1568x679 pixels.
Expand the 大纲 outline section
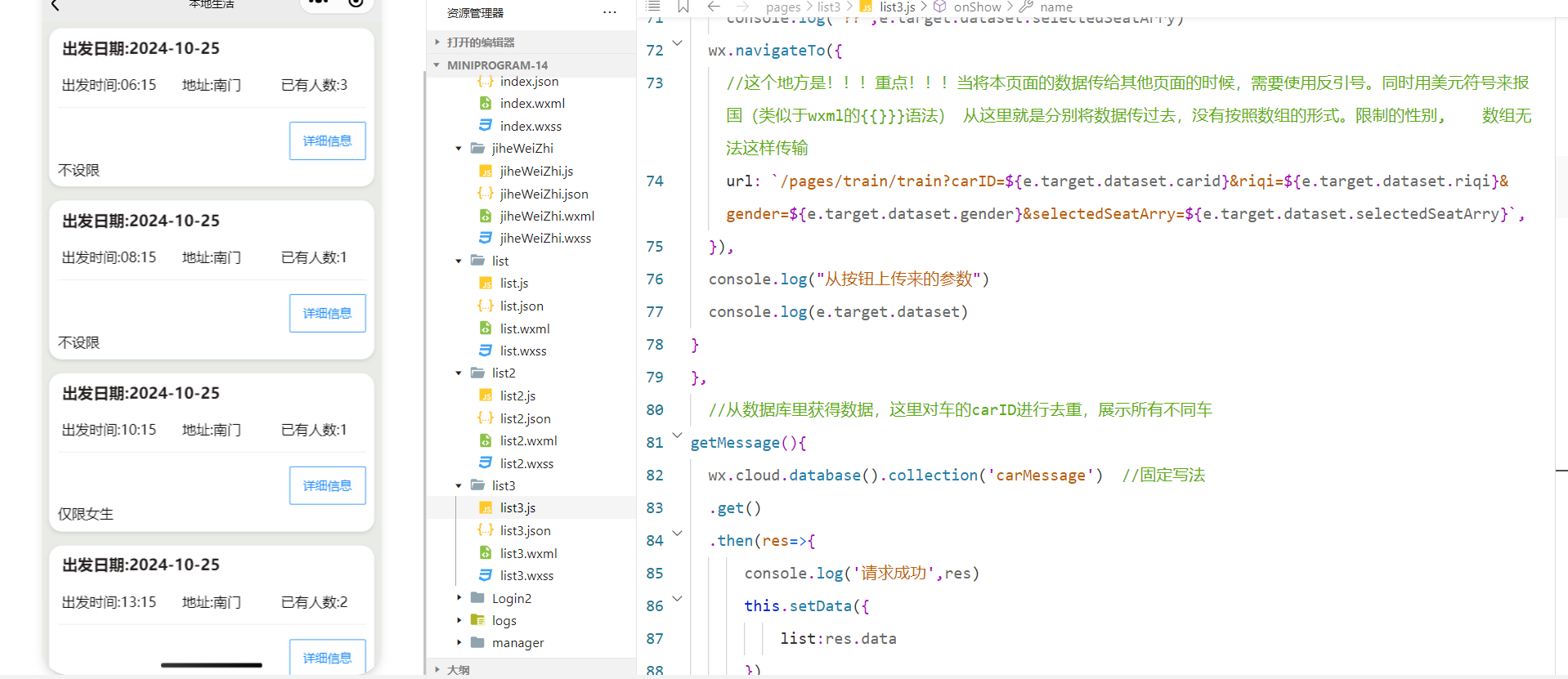pyautogui.click(x=437, y=669)
